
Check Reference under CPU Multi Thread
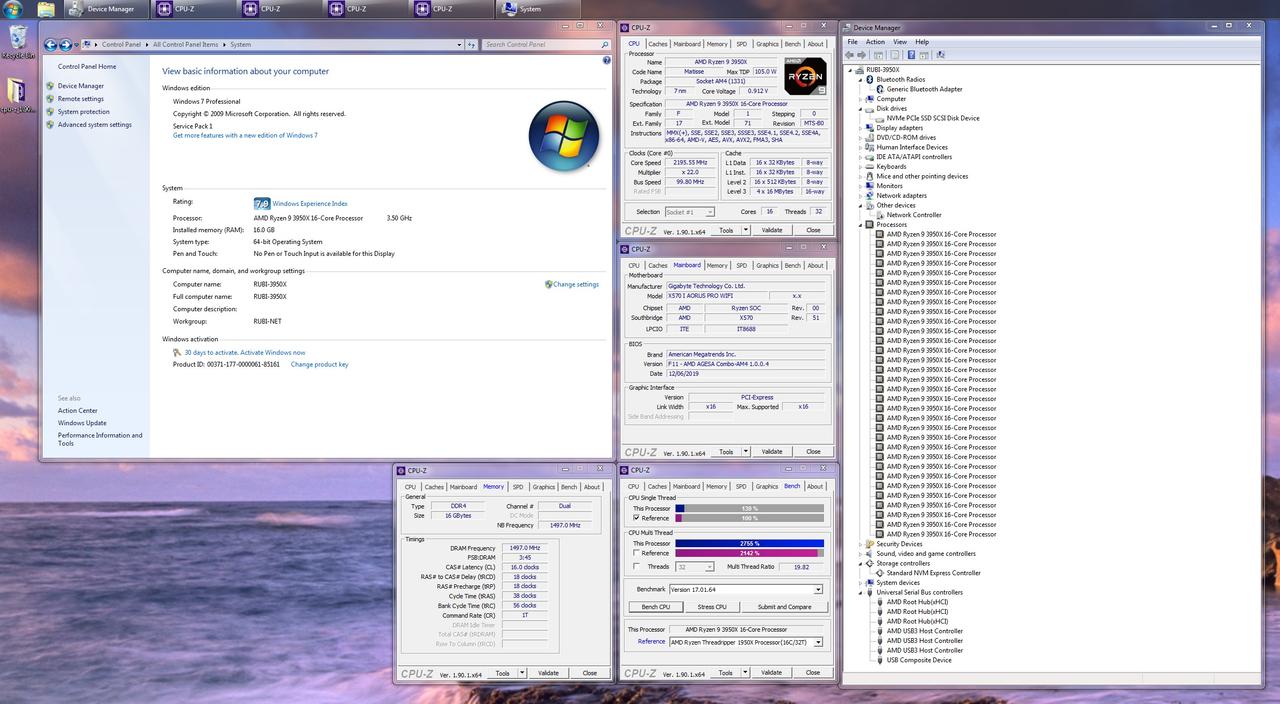click(636, 553)
